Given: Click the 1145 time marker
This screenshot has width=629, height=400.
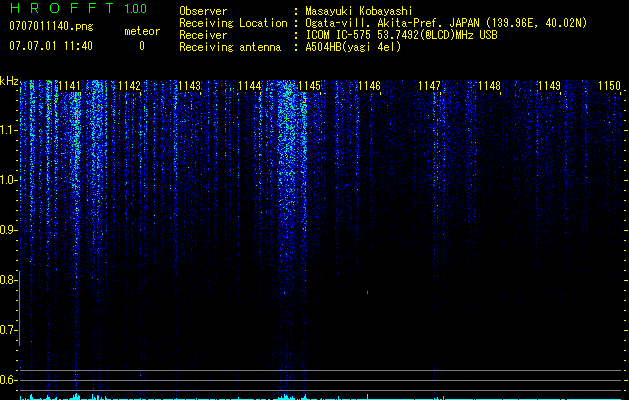Looking at the screenshot, I should (310, 86).
